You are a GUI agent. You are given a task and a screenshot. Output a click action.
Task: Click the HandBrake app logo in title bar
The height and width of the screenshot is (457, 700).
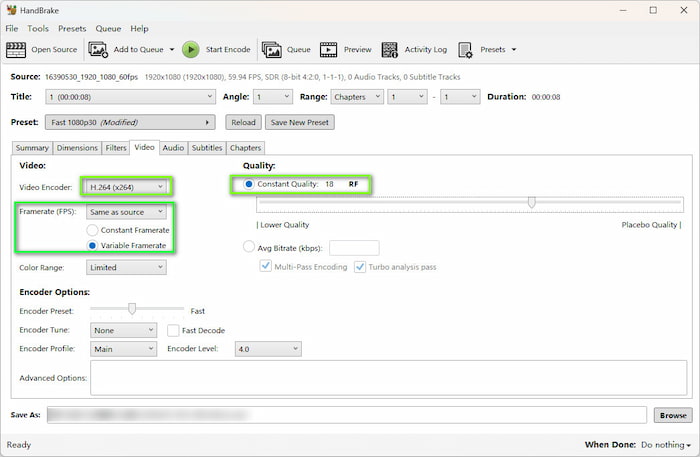coord(11,10)
